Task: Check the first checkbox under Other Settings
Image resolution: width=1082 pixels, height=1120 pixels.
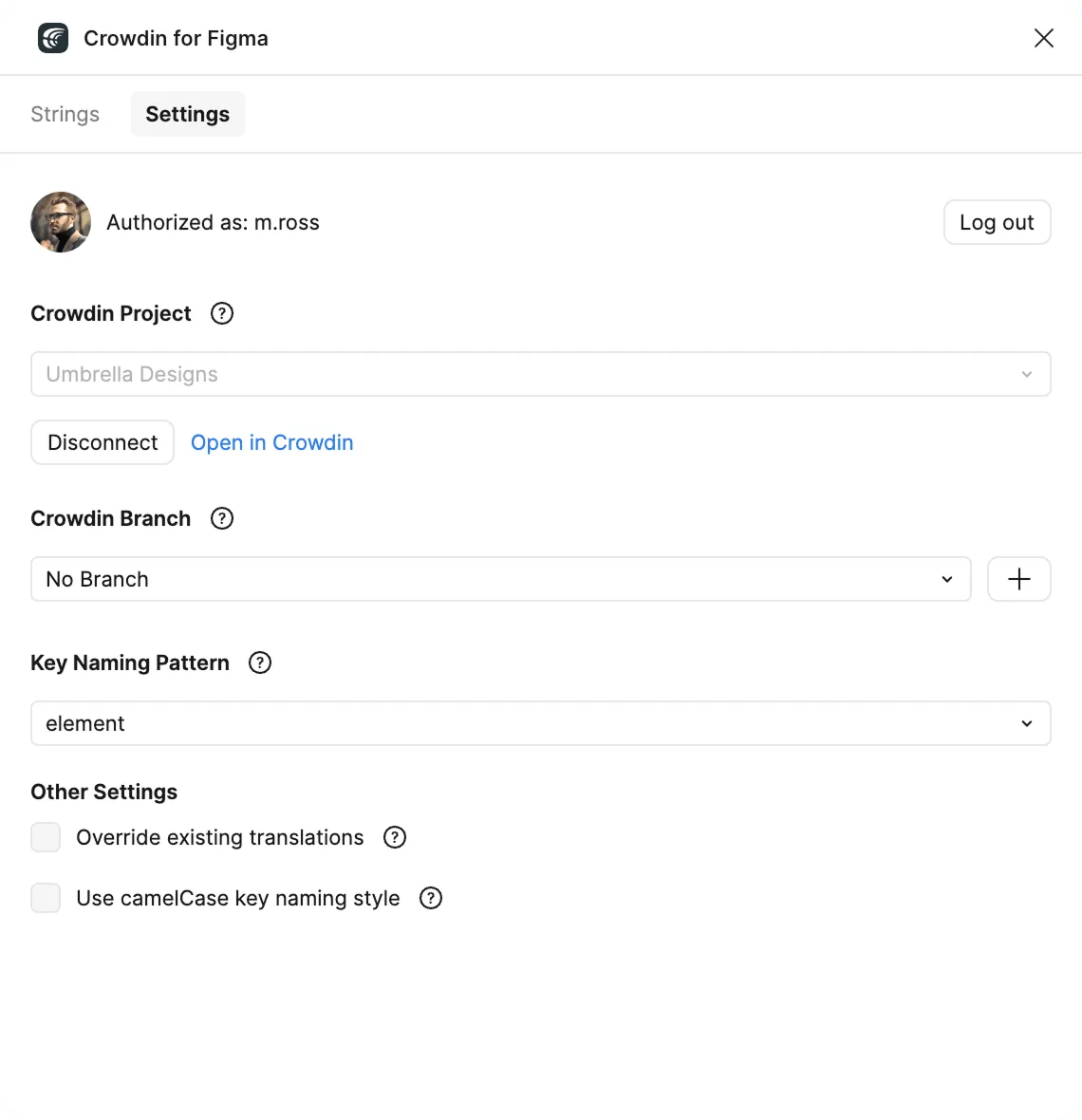Action: click(46, 837)
